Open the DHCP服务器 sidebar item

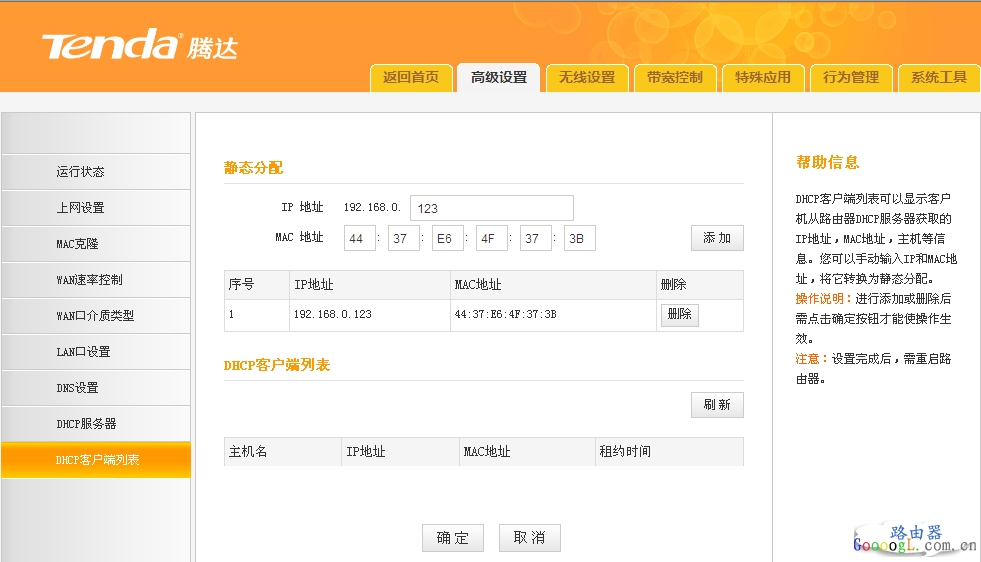[x=86, y=424]
